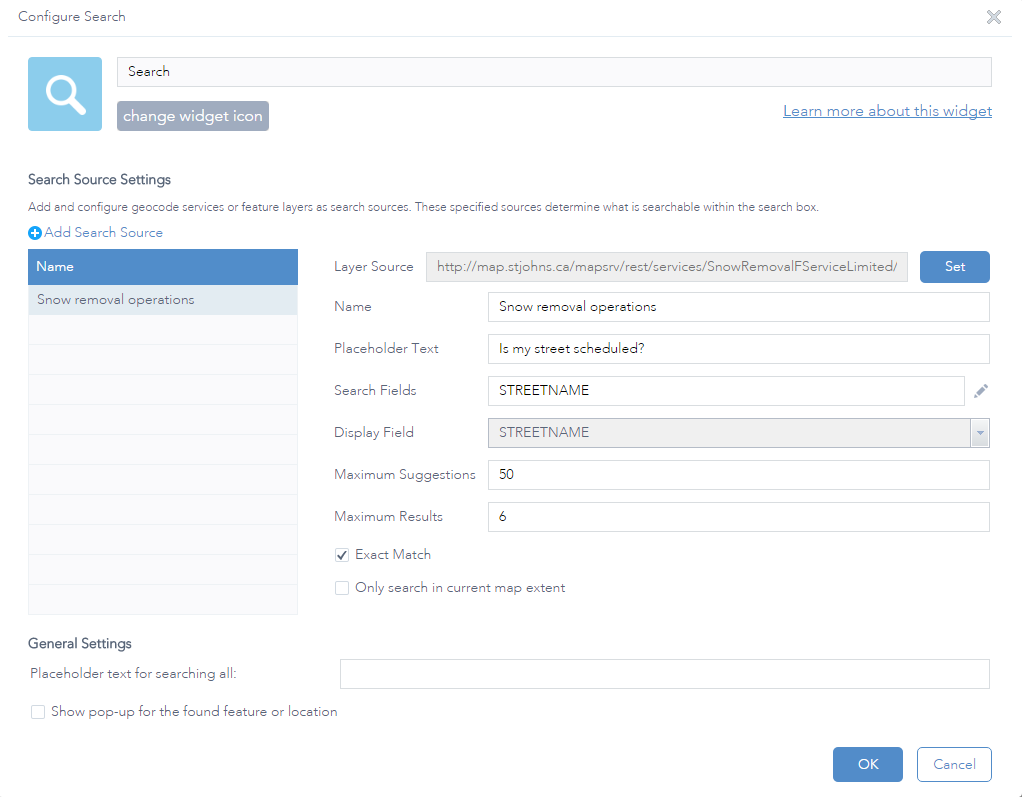Select Snow removal operations row in list
The image size is (1022, 797).
(x=163, y=300)
